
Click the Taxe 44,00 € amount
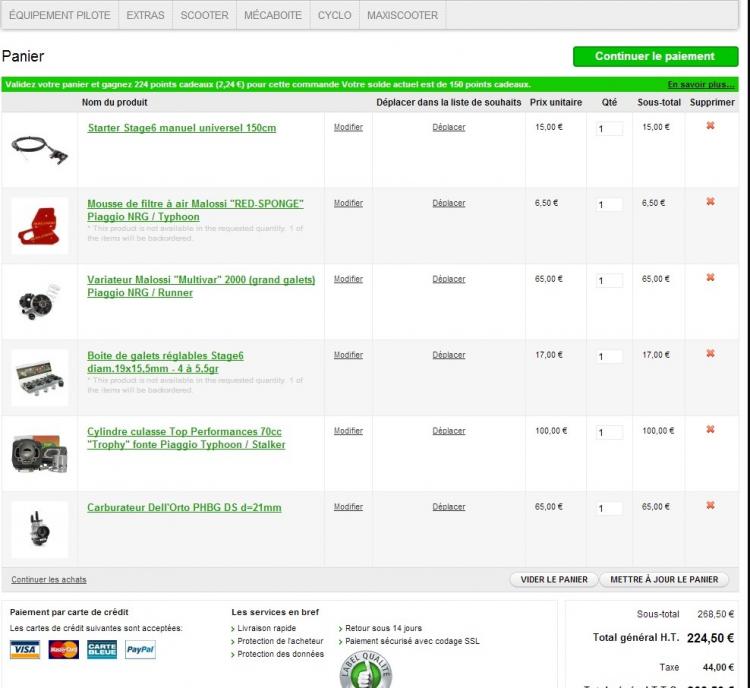718,667
